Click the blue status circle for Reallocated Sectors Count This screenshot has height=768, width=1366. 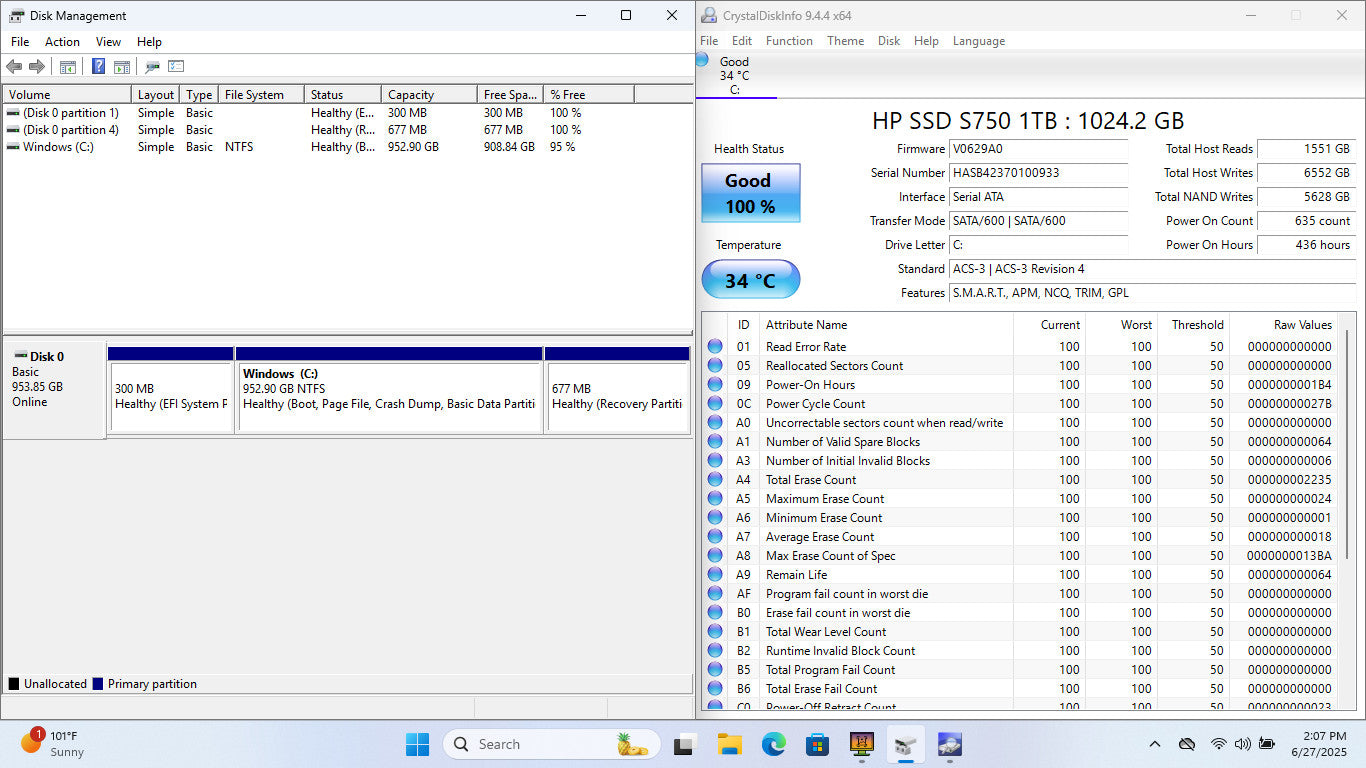[x=715, y=366]
